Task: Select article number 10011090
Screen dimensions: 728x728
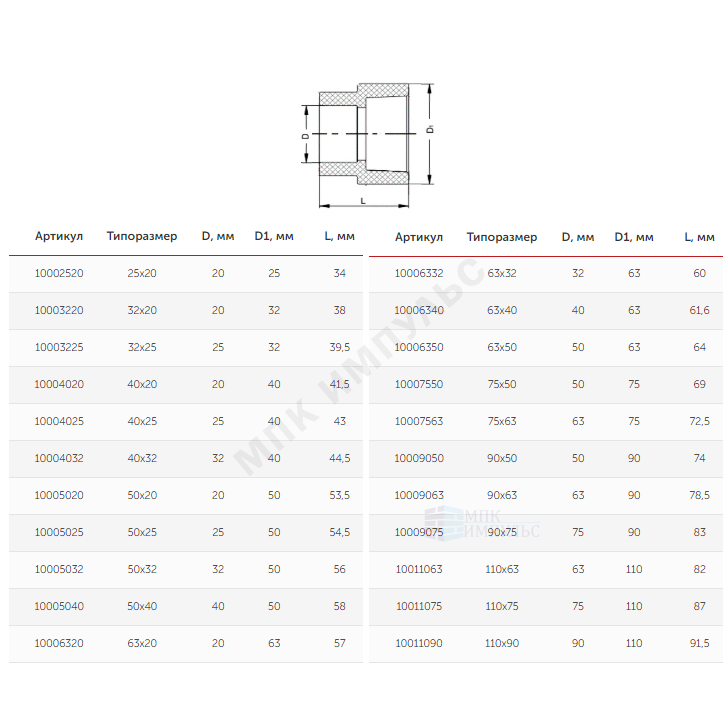Action: [x=419, y=644]
